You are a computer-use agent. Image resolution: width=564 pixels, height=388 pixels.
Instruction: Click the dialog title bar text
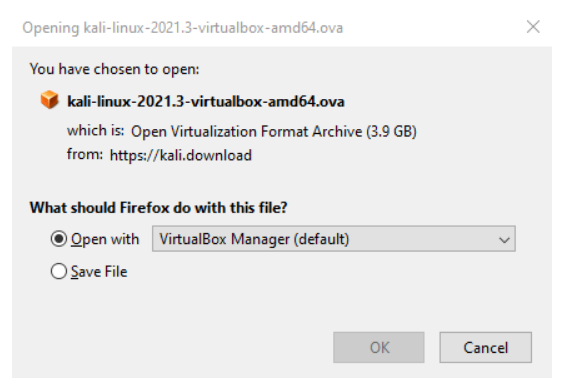183,28
